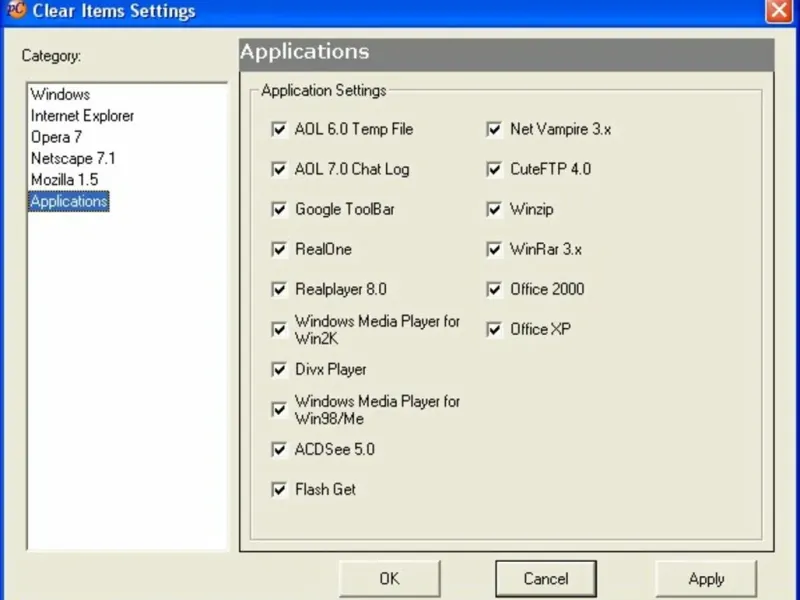
Task: Click the app icon in the title bar
Action: click(17, 10)
